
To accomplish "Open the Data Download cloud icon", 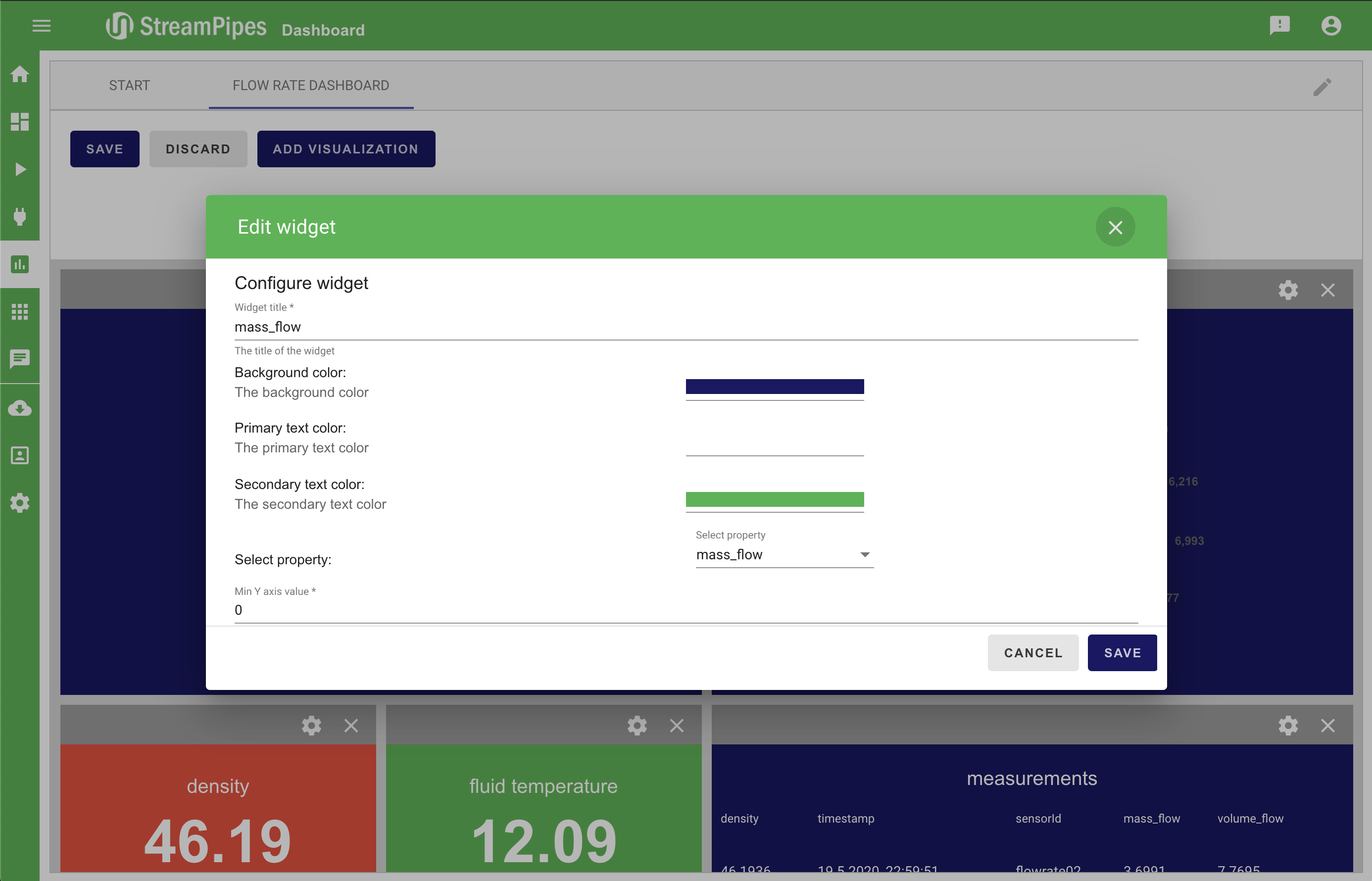I will (x=20, y=408).
